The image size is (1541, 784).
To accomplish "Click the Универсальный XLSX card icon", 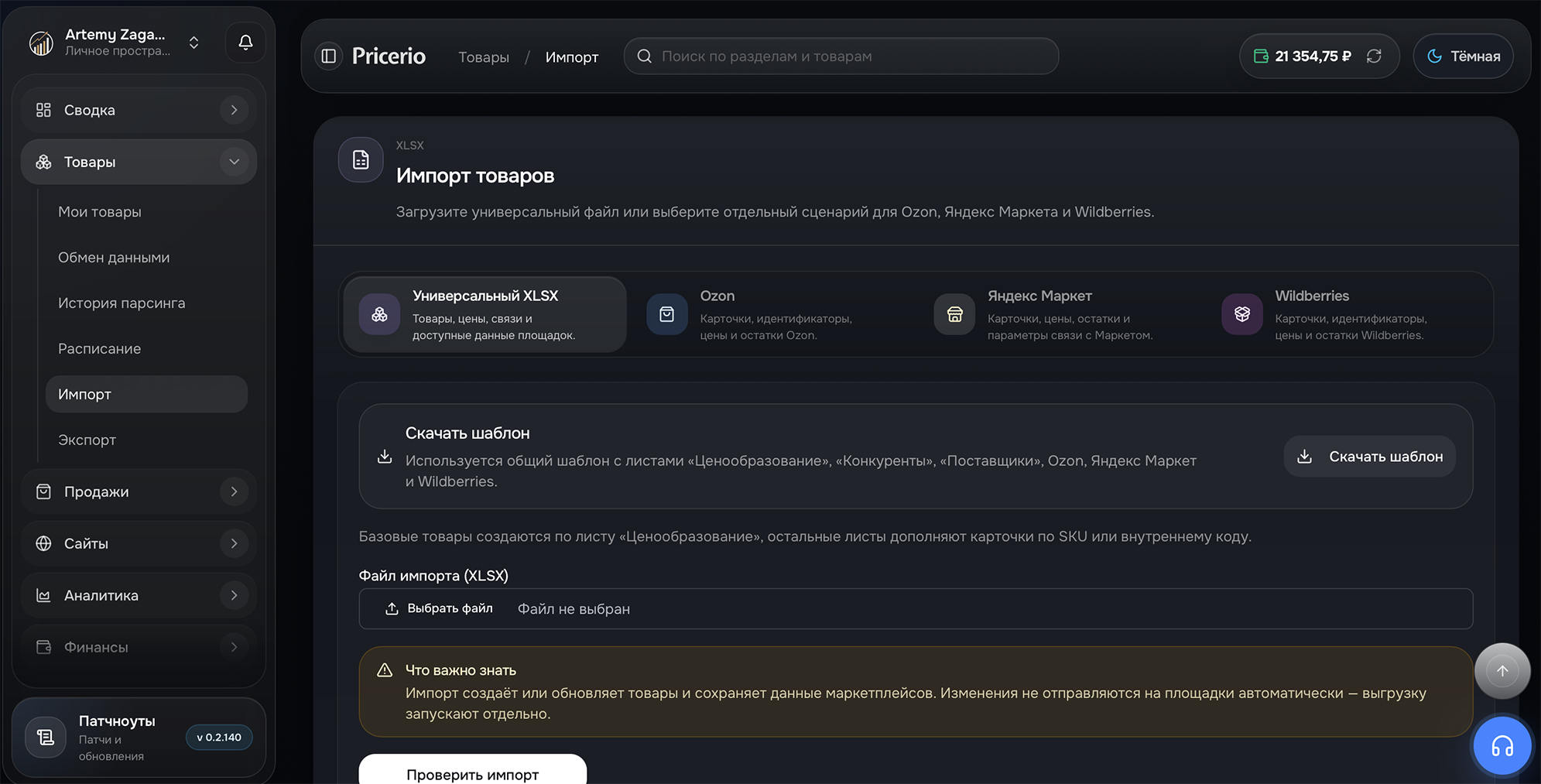I will click(379, 314).
